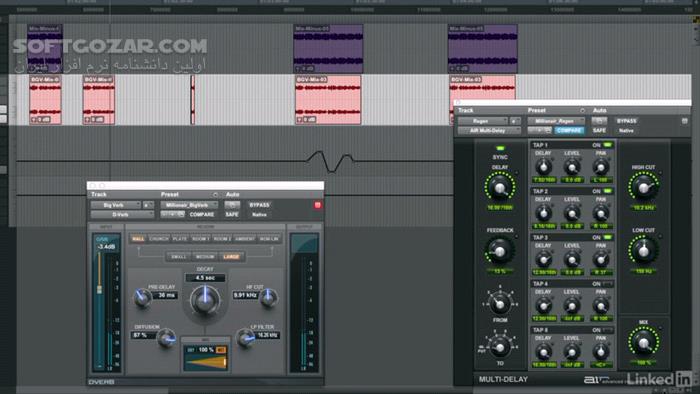Choose MEDIUM room size
This screenshot has height=394, width=700.
click(205, 257)
